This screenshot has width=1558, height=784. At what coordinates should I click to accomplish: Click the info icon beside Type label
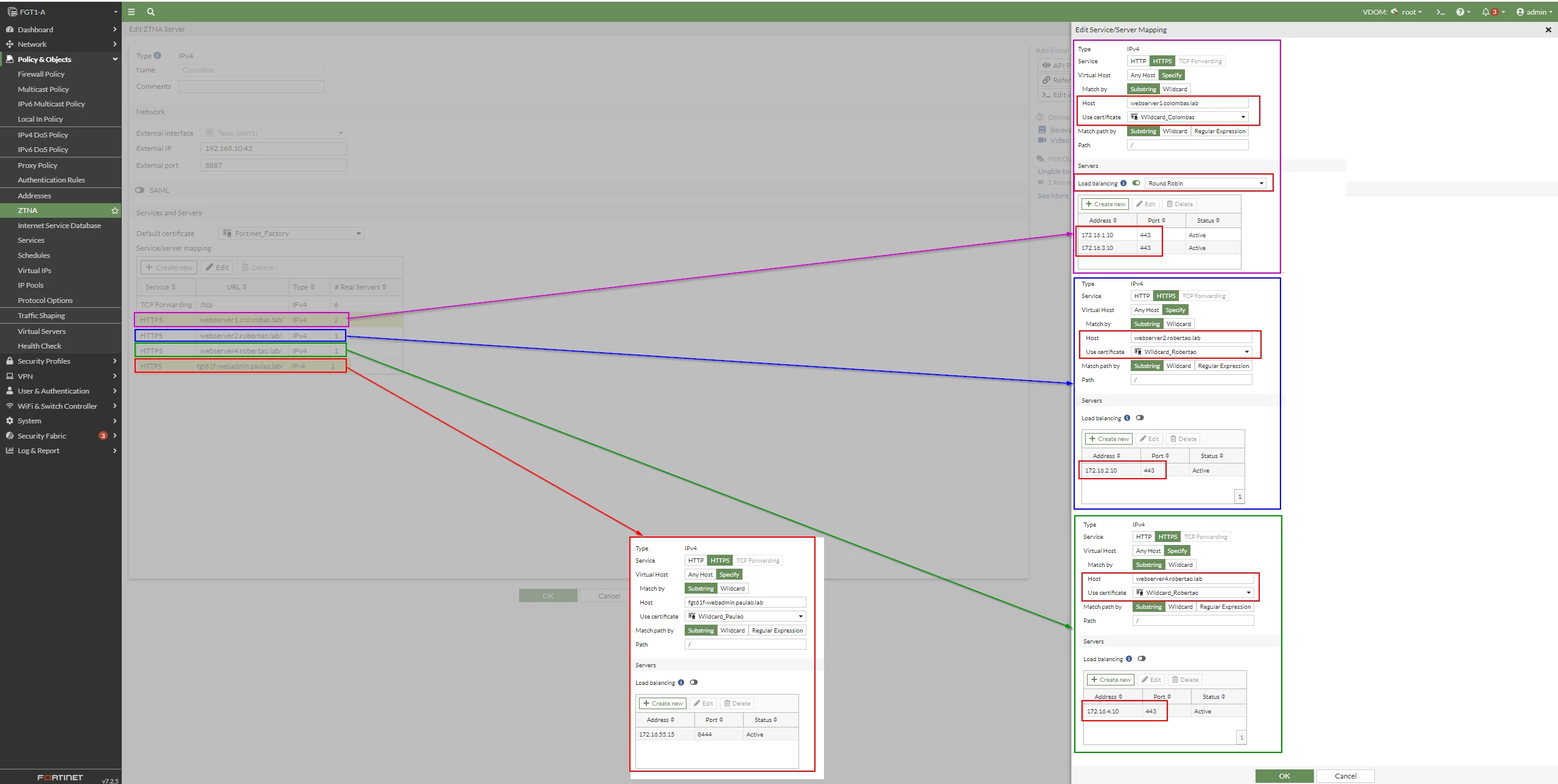point(158,55)
